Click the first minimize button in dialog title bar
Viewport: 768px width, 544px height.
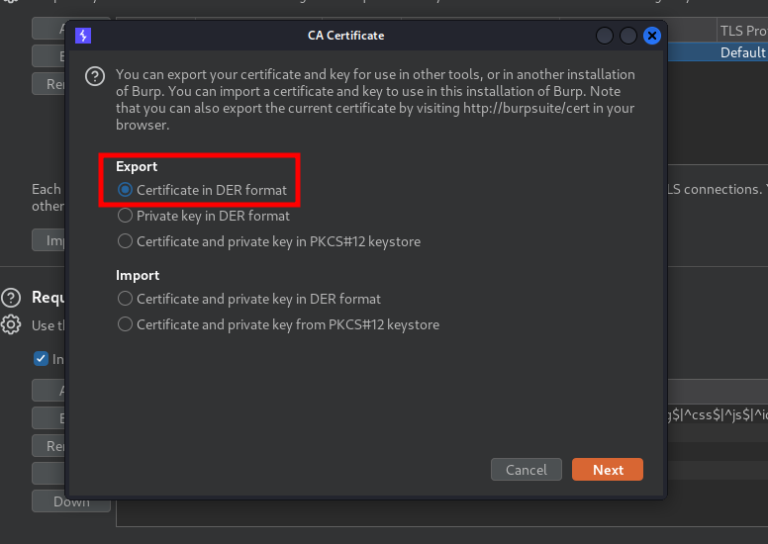click(x=604, y=36)
